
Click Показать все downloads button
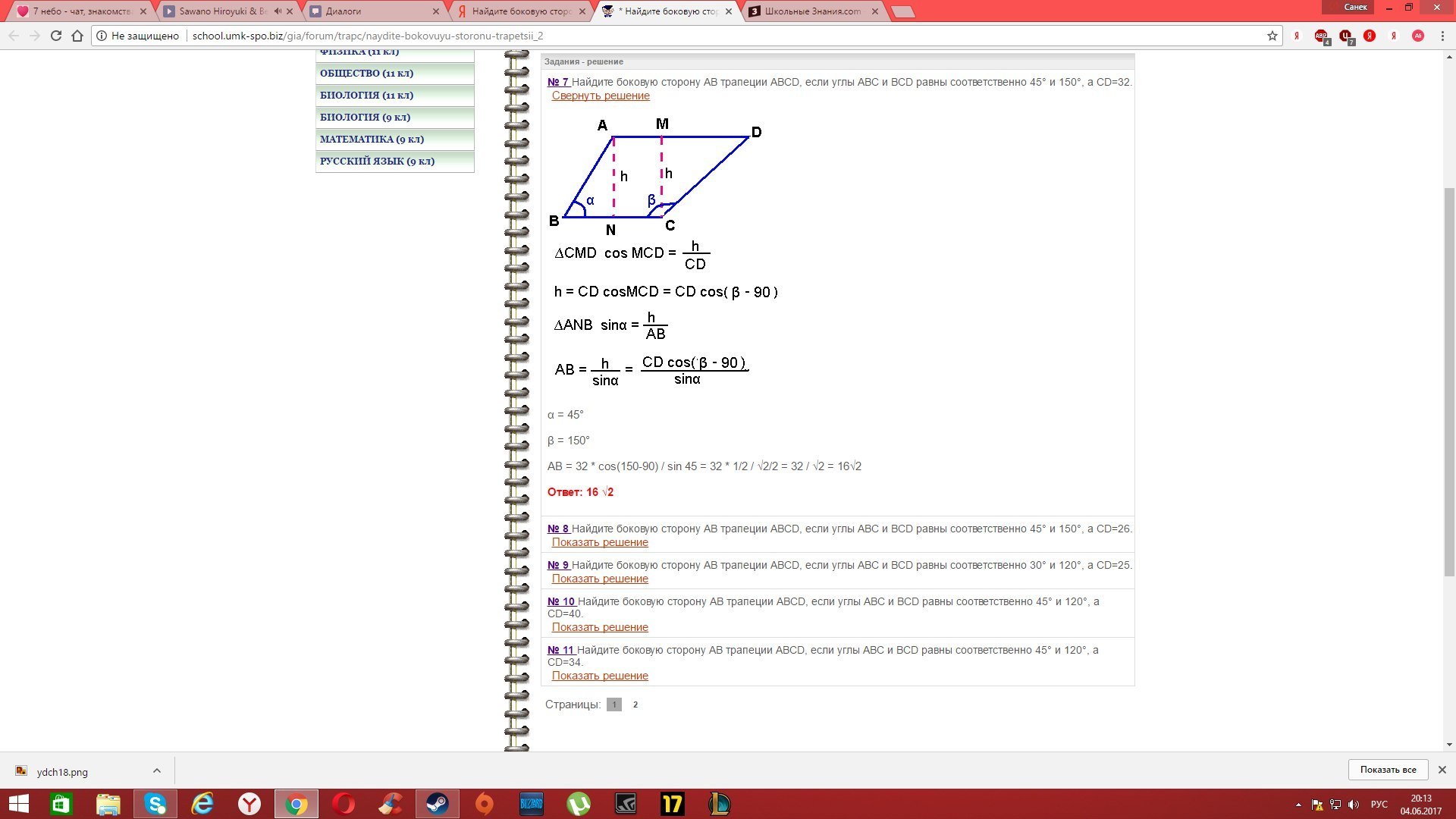1388,769
